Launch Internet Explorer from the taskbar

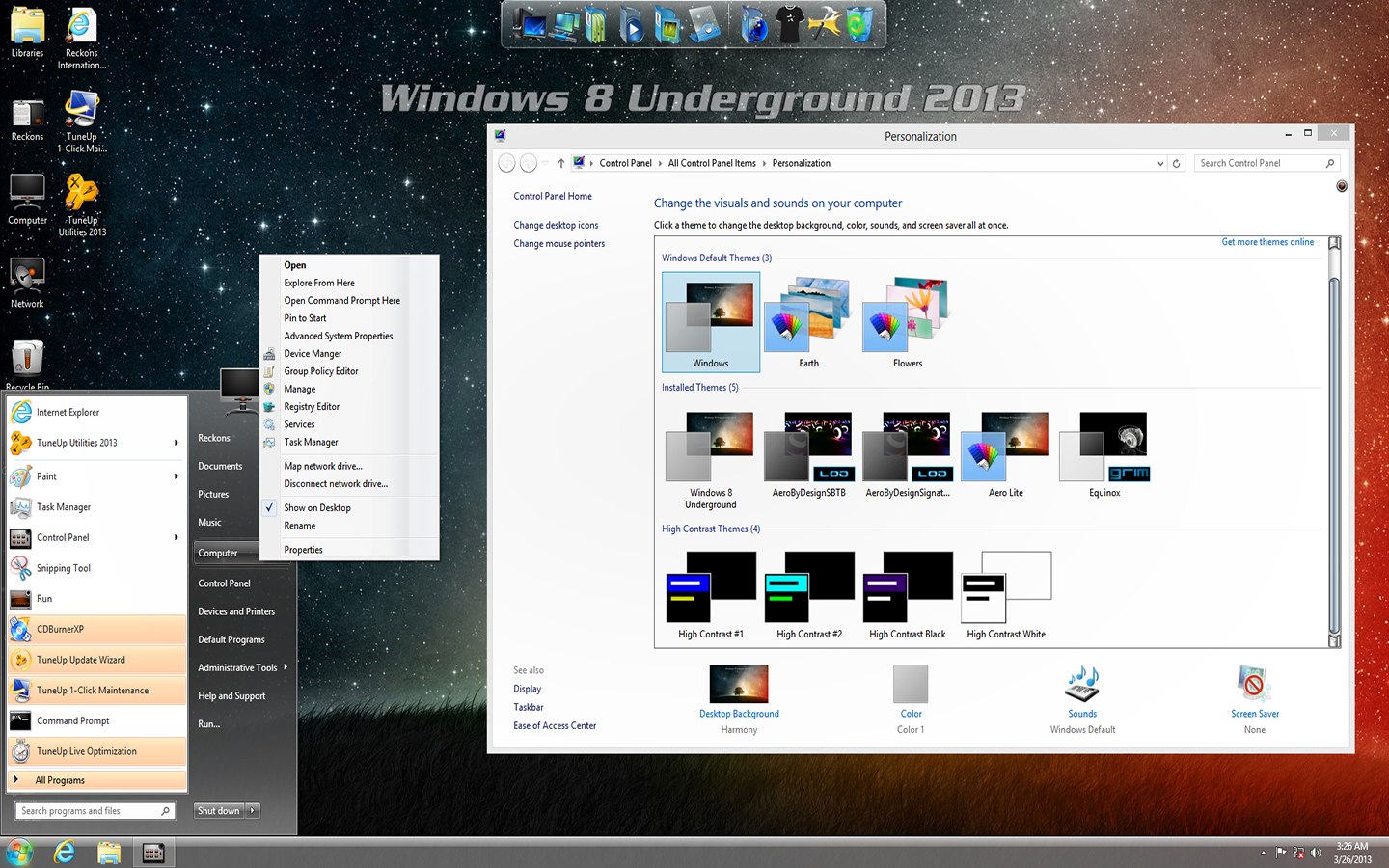[65, 853]
